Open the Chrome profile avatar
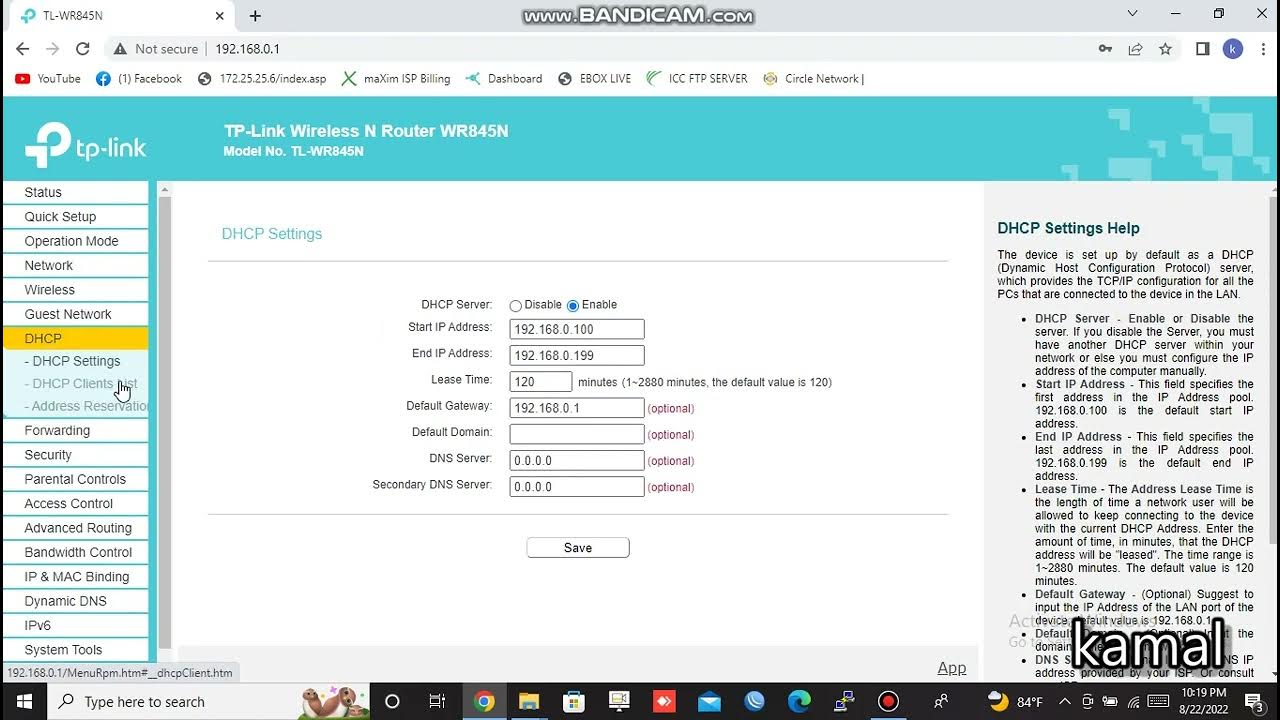 [x=1233, y=48]
